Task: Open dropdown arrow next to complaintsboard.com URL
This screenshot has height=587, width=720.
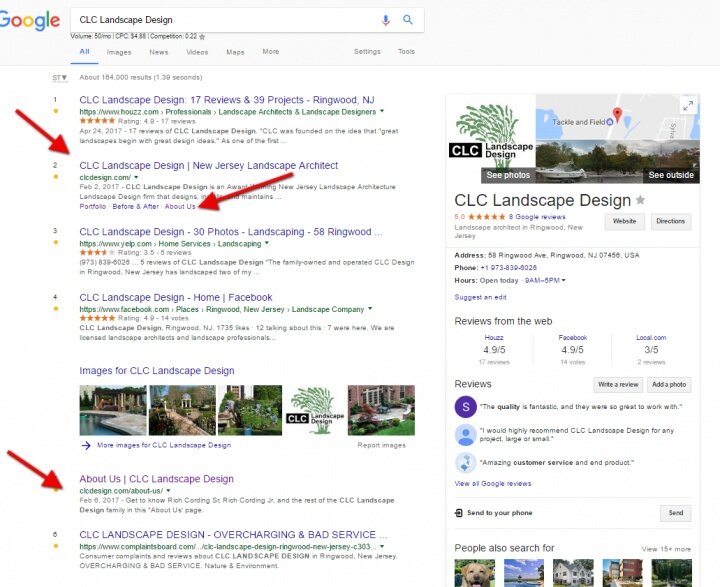Action: click(x=382, y=547)
